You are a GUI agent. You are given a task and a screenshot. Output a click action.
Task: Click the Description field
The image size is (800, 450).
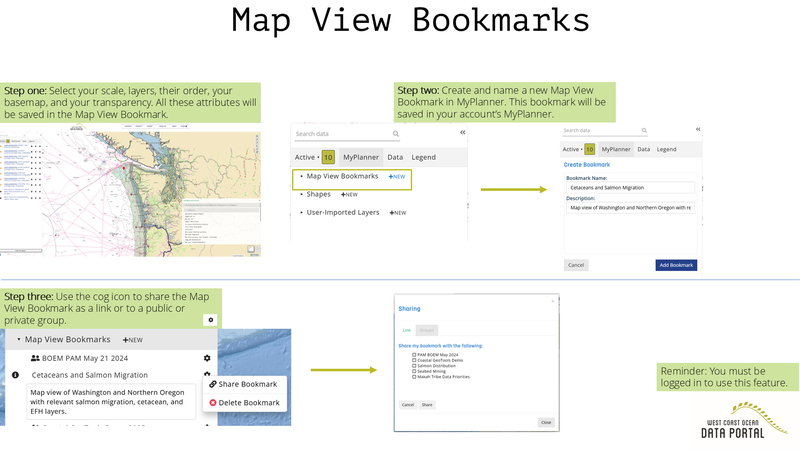tap(630, 208)
